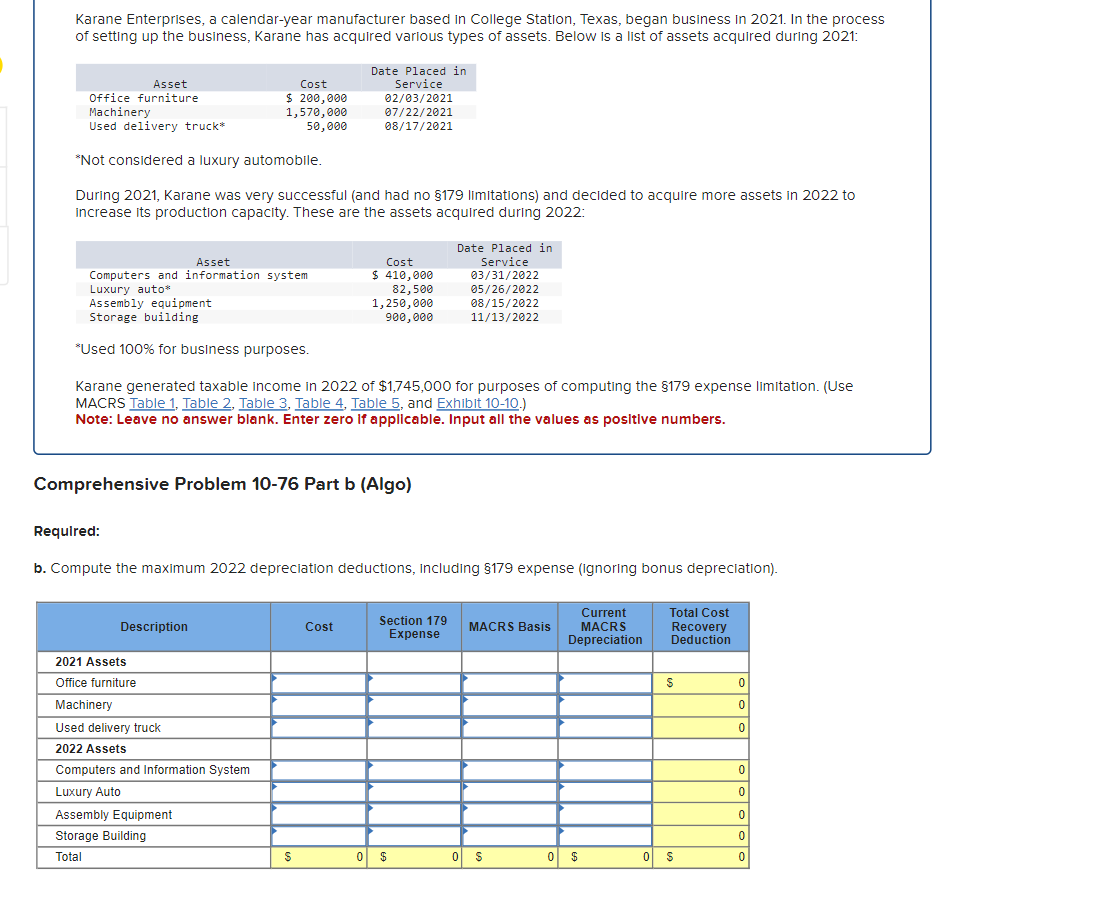Open the MACRS Table 1 link

[x=152, y=403]
